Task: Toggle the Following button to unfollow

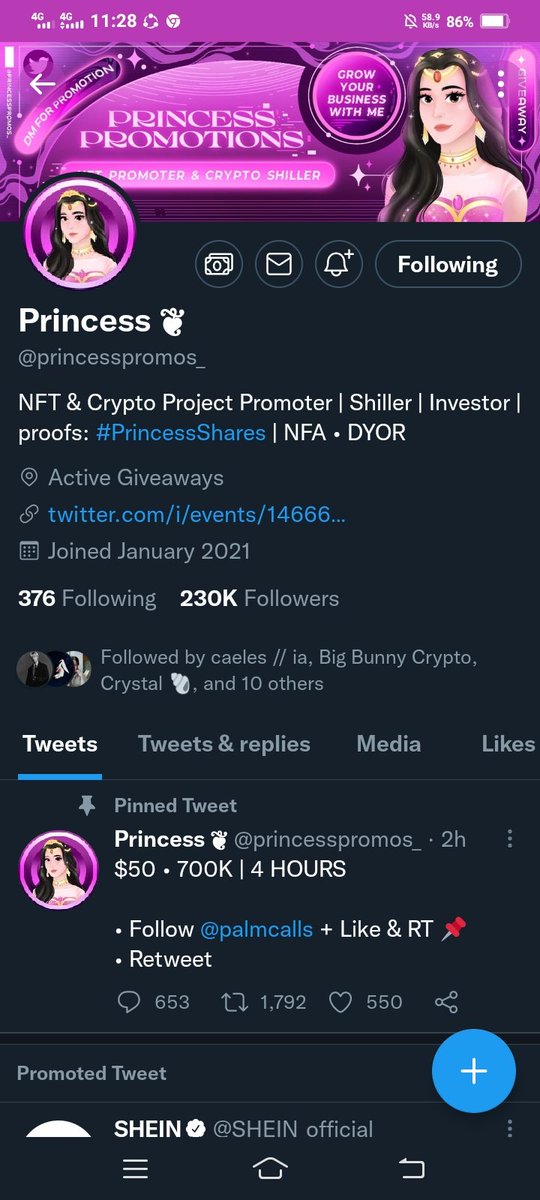Action: 448,264
